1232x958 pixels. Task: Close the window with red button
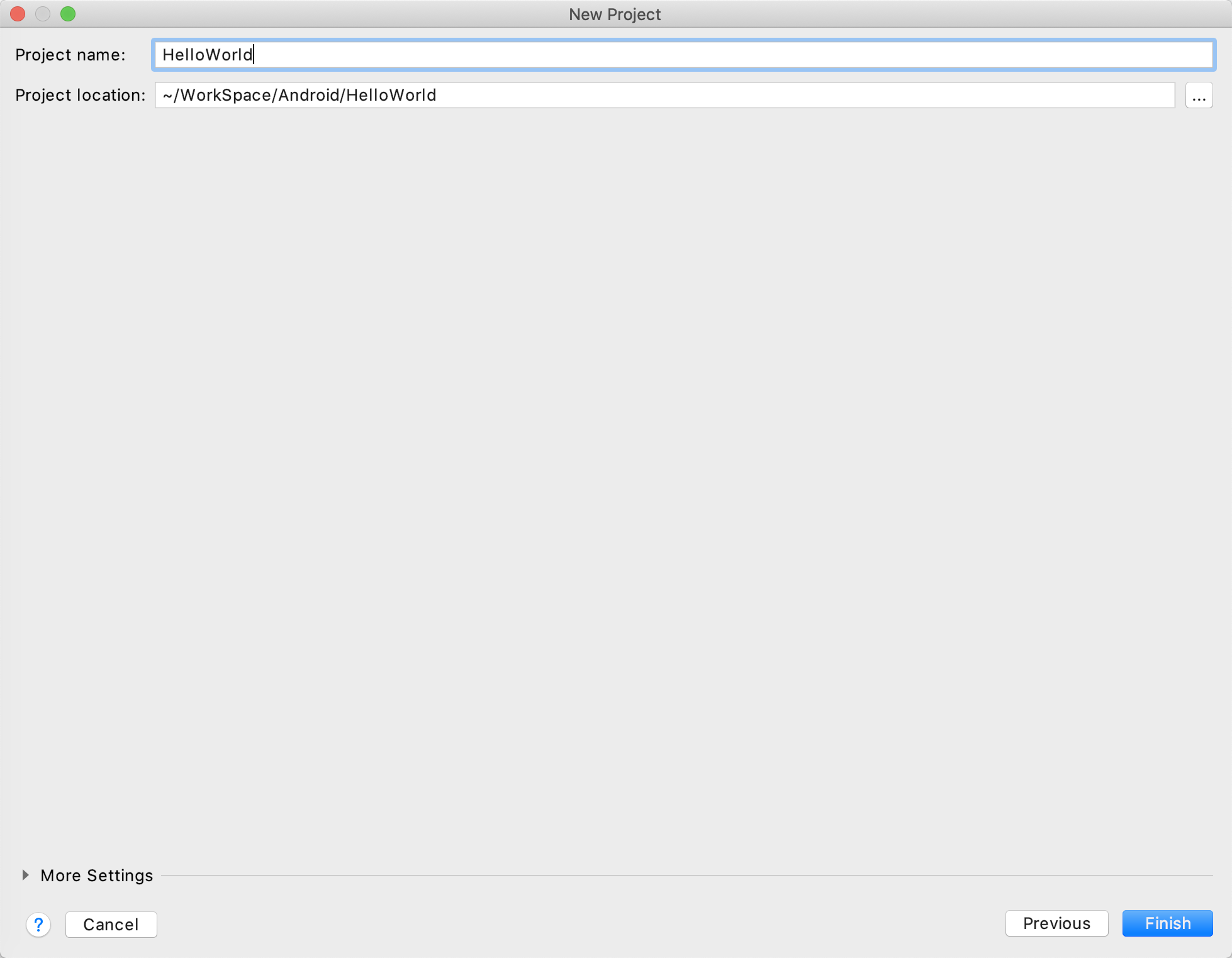18,14
